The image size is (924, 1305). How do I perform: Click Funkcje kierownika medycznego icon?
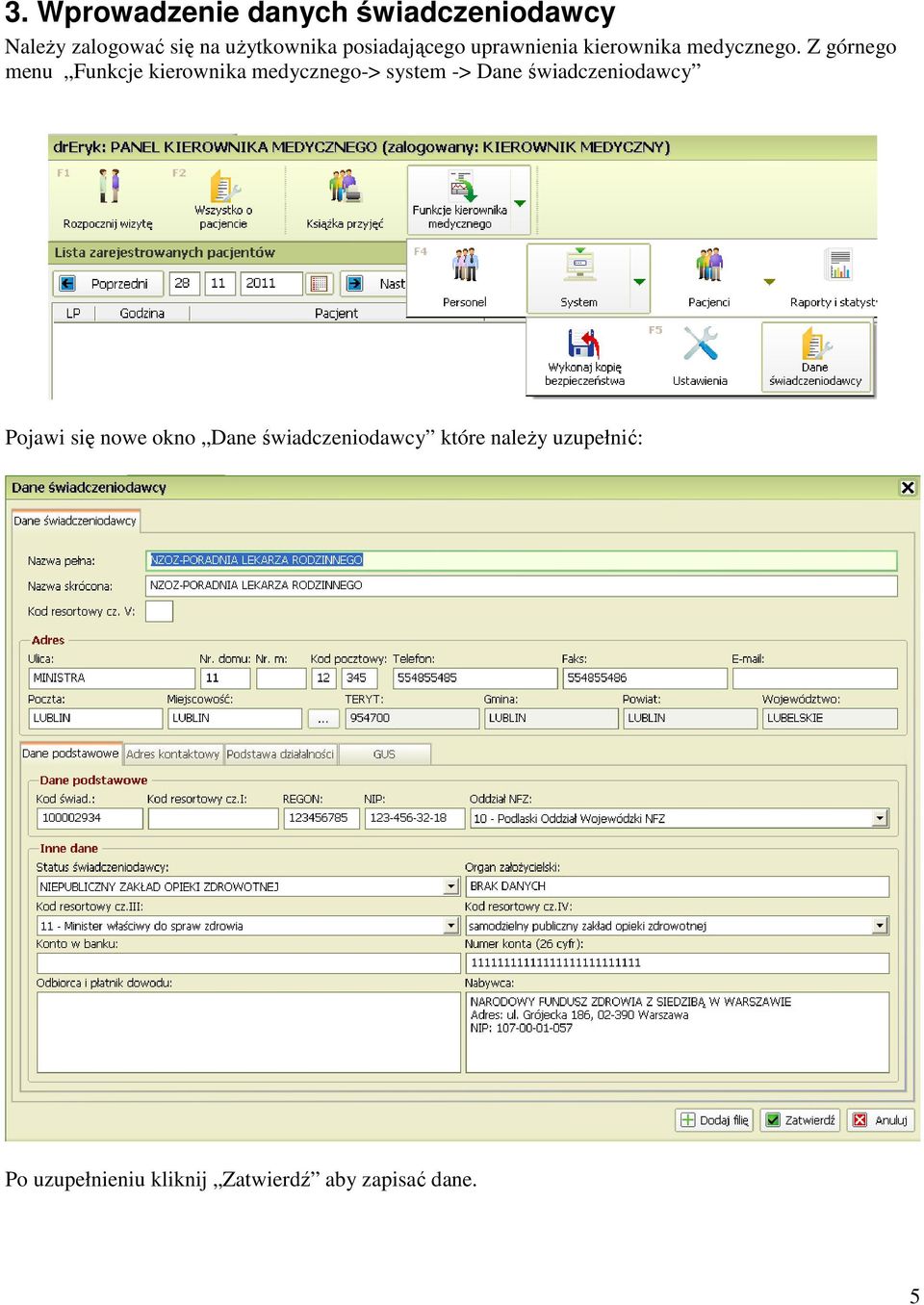click(461, 186)
